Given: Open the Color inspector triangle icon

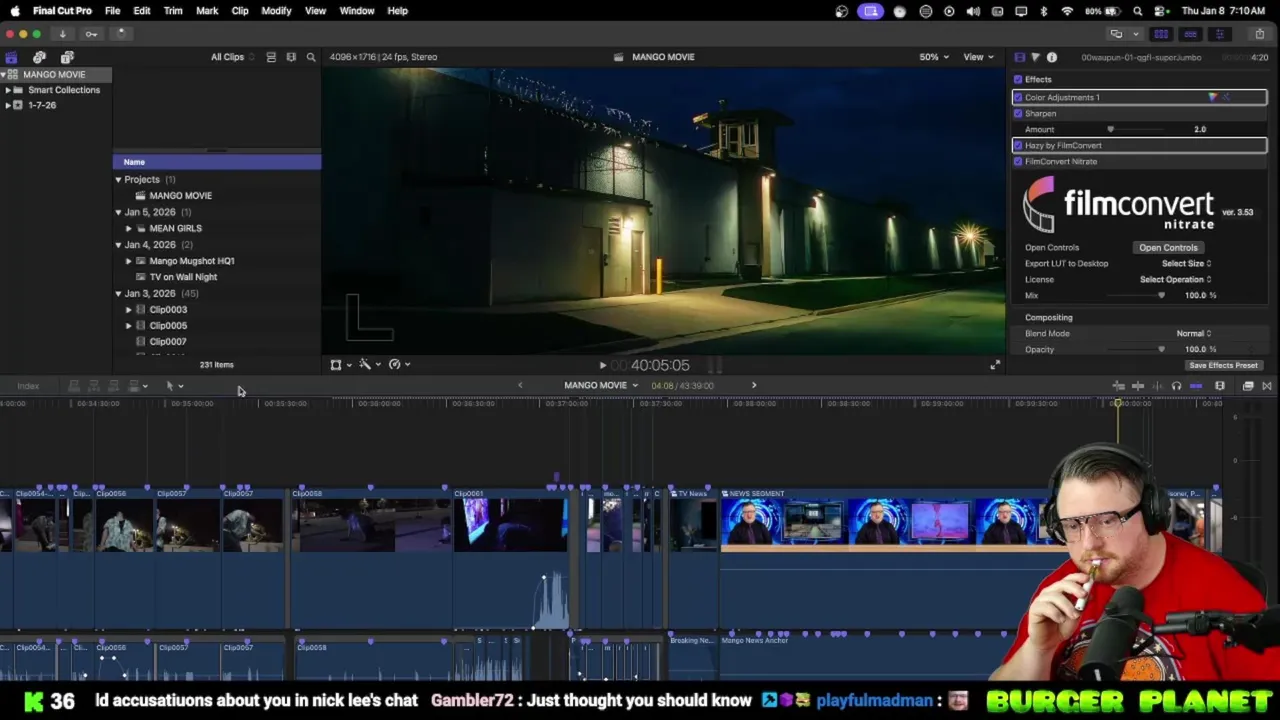Looking at the screenshot, I should [1035, 57].
